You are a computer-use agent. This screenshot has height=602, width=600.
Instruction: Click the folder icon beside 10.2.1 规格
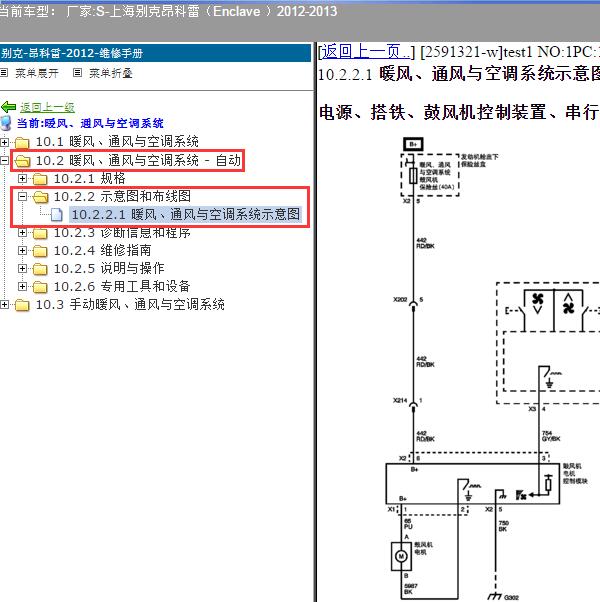(40, 179)
